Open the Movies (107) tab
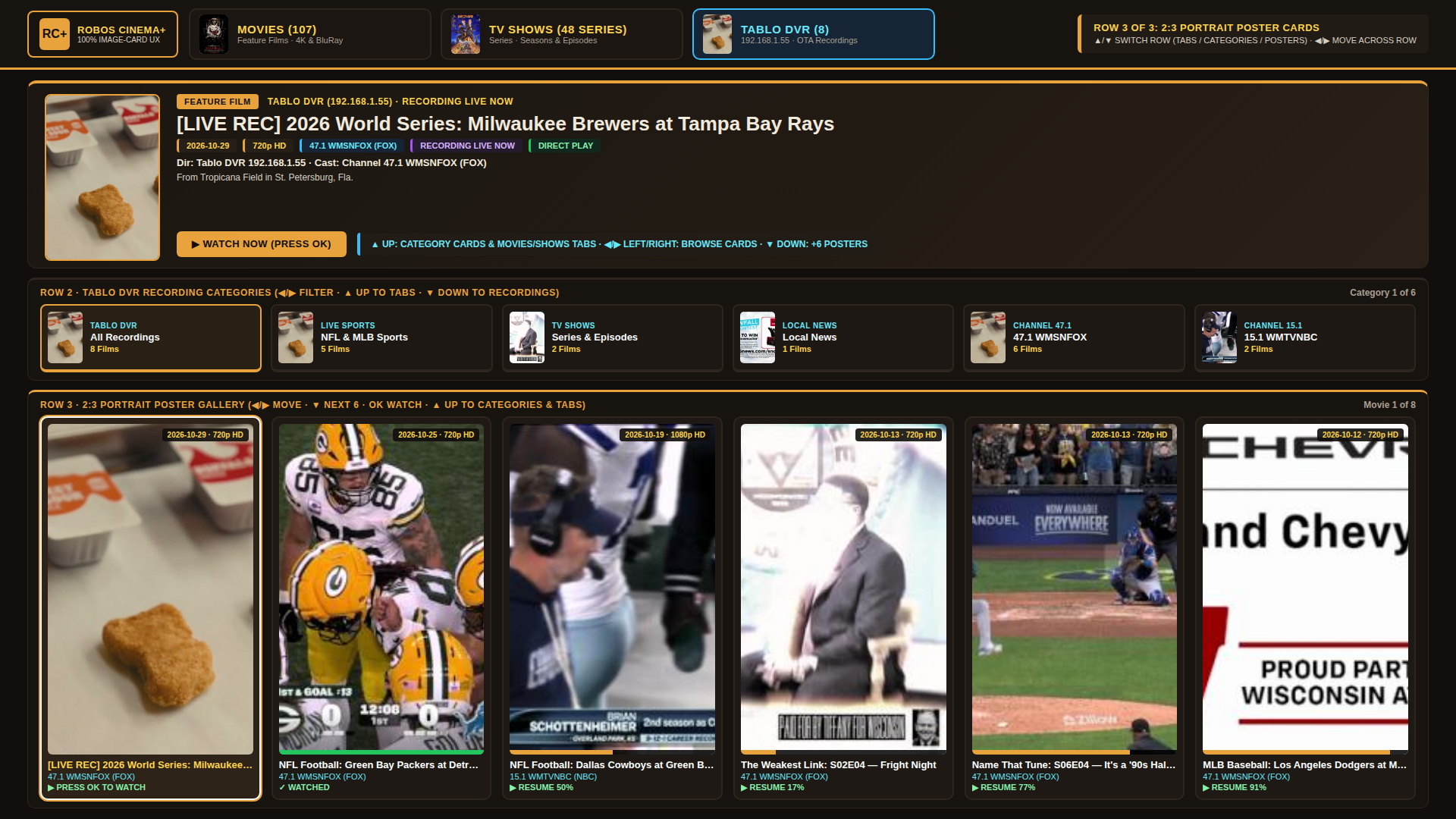1456x819 pixels. tap(310, 34)
